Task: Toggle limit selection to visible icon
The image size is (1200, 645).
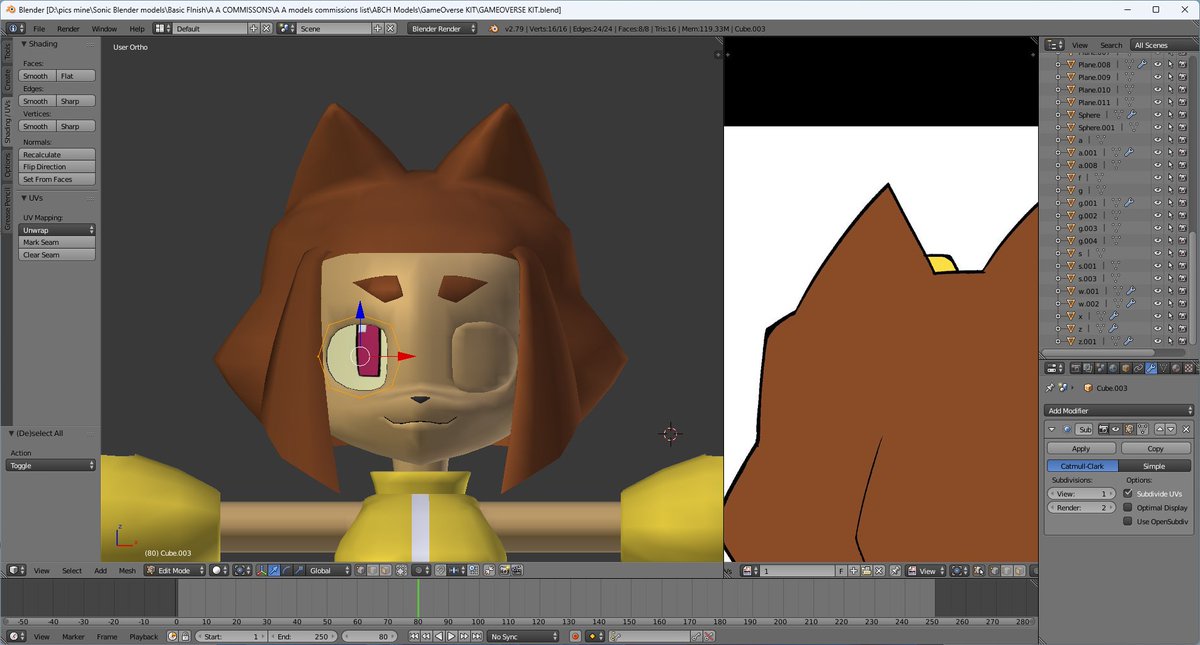Action: click(x=401, y=570)
